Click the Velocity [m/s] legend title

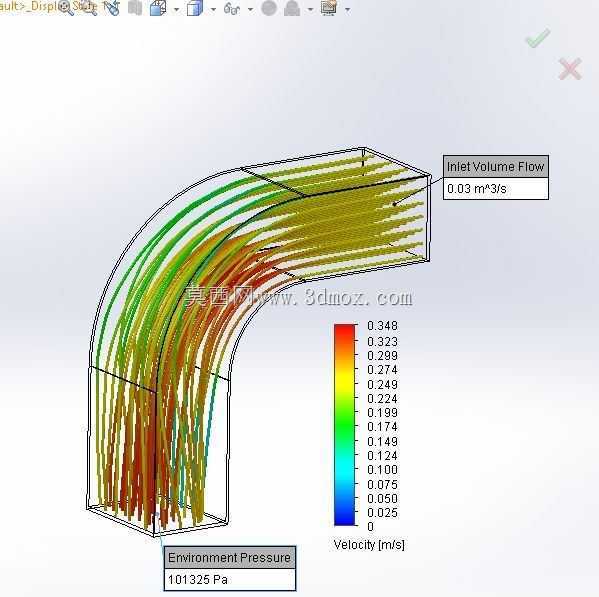tap(369, 545)
